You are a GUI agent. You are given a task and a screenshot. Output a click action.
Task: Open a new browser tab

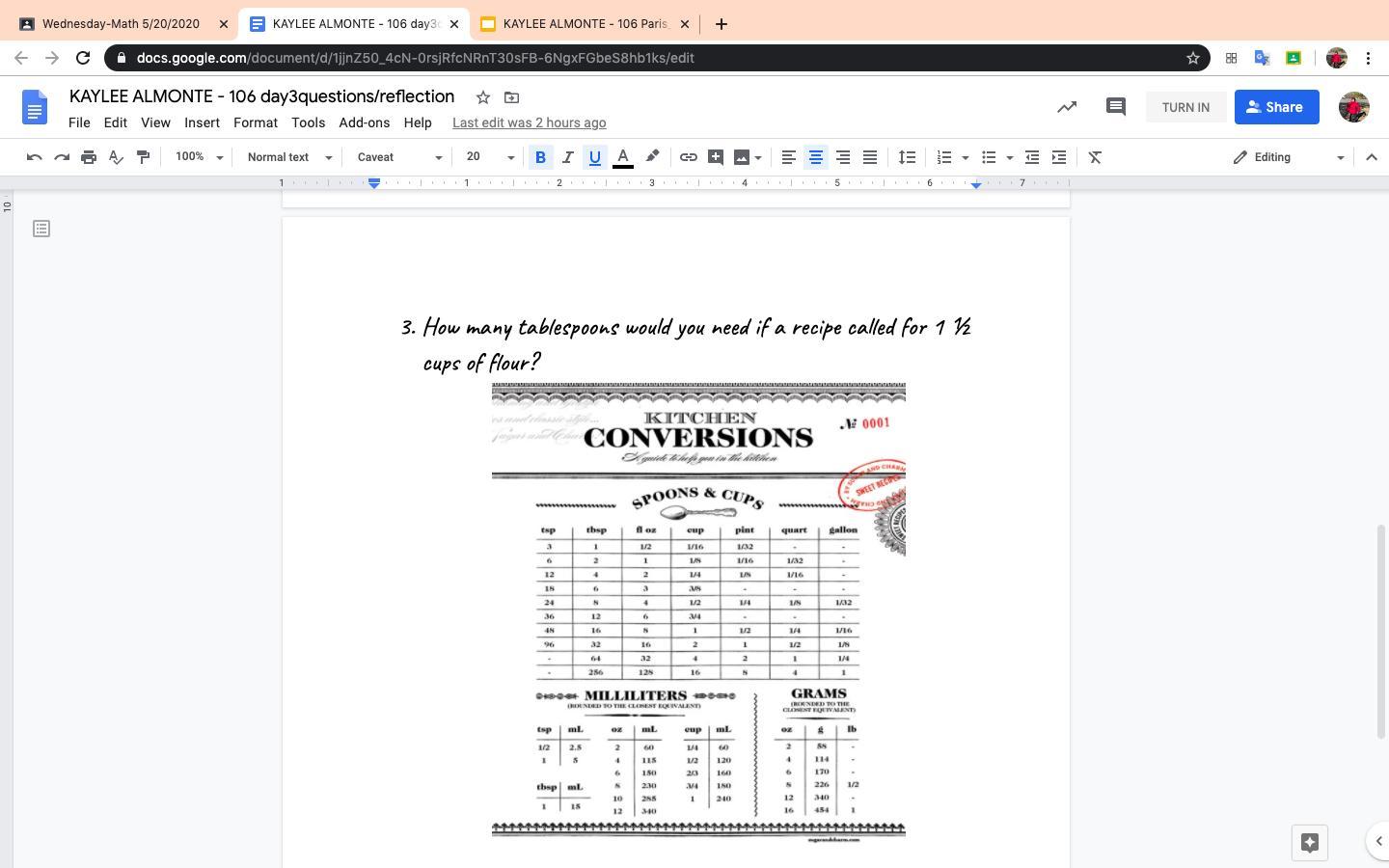coord(722,24)
